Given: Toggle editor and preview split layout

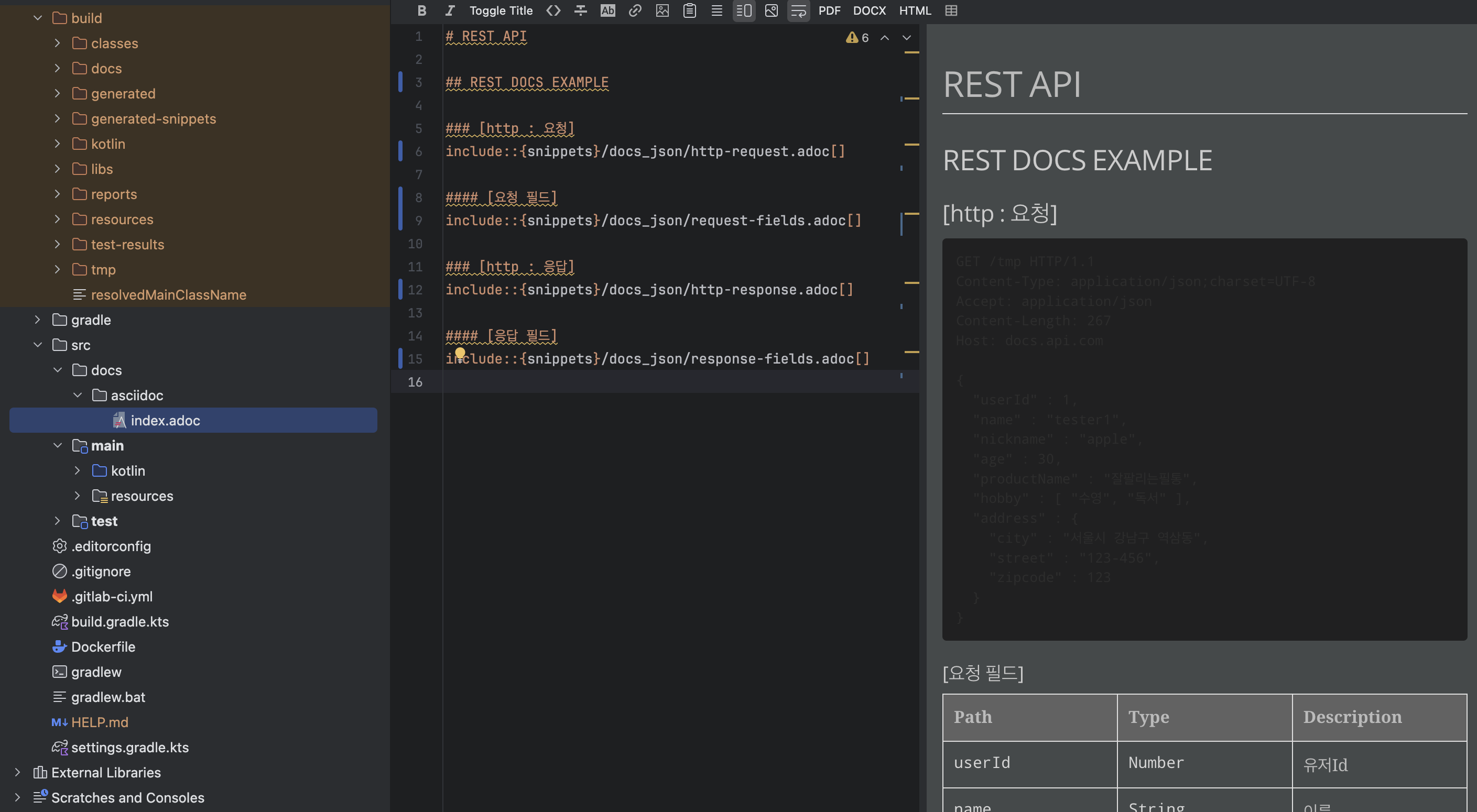Looking at the screenshot, I should [744, 10].
